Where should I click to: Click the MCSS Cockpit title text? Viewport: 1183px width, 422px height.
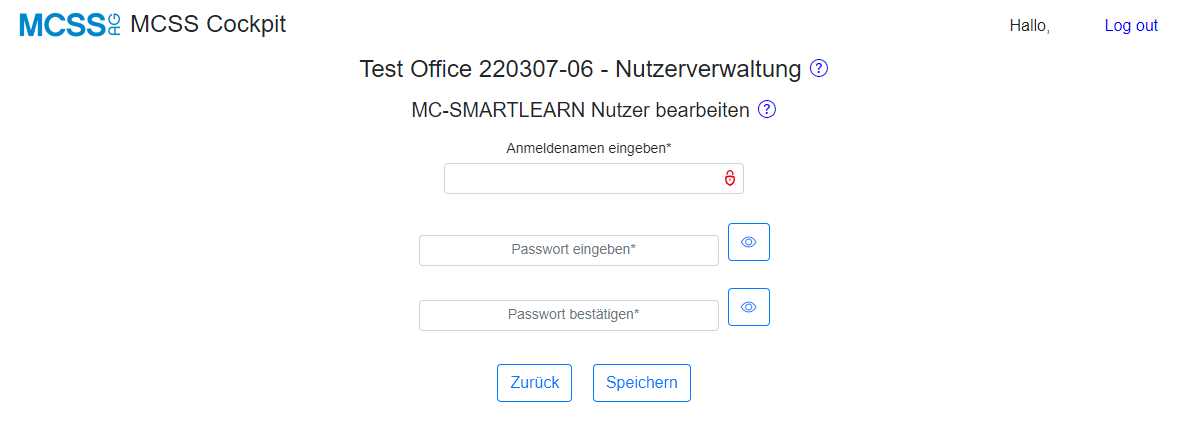pos(208,24)
